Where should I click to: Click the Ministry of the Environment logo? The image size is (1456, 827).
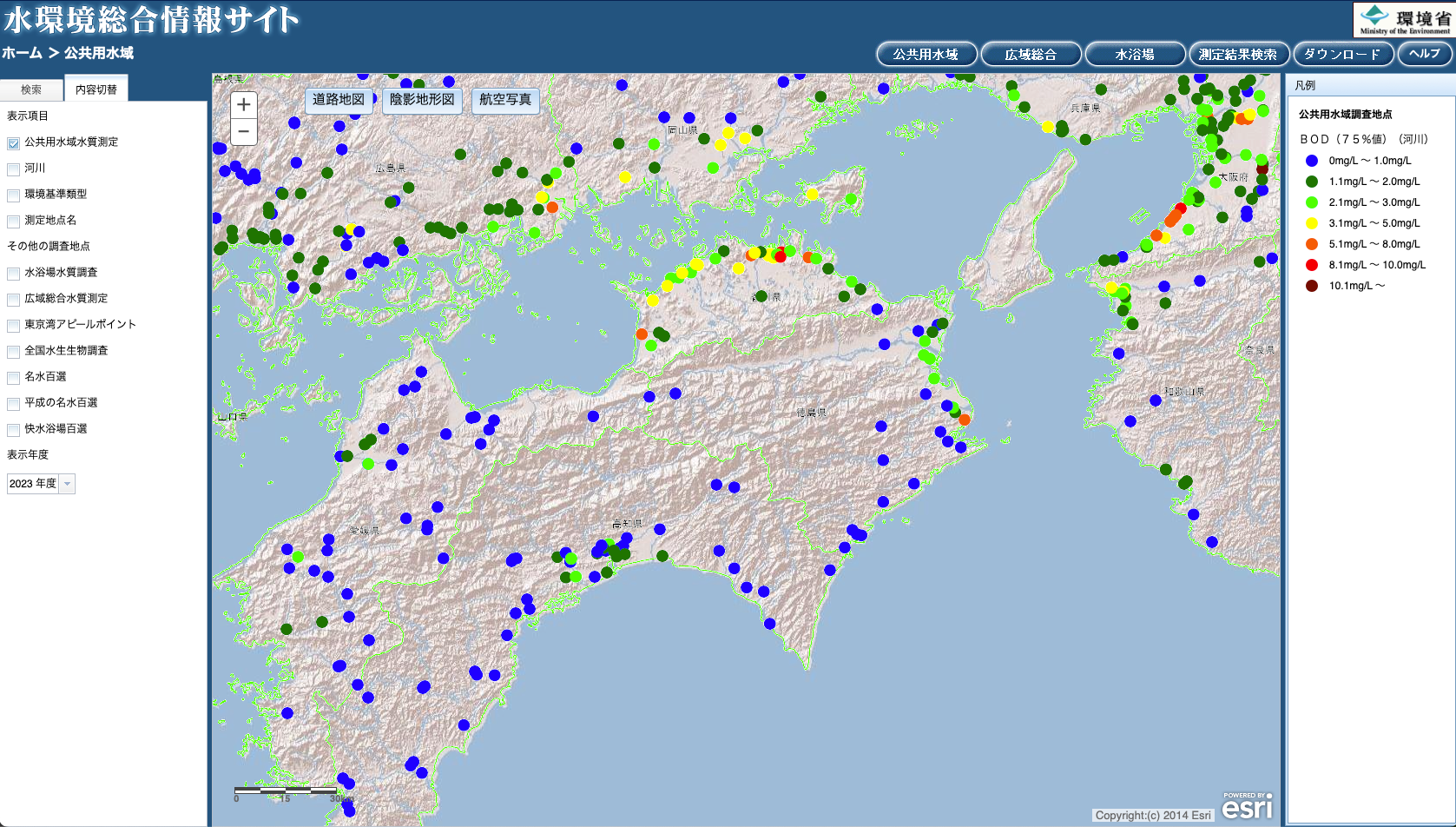coord(1403,20)
